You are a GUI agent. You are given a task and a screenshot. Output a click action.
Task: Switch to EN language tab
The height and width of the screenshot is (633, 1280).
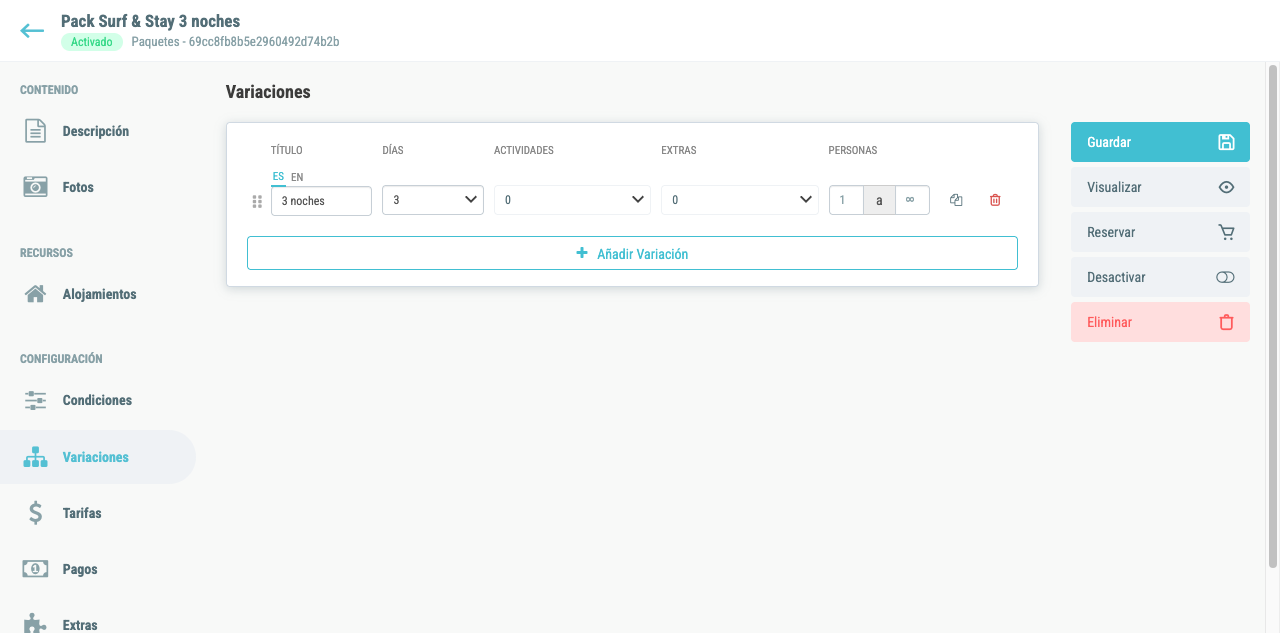coord(297,177)
